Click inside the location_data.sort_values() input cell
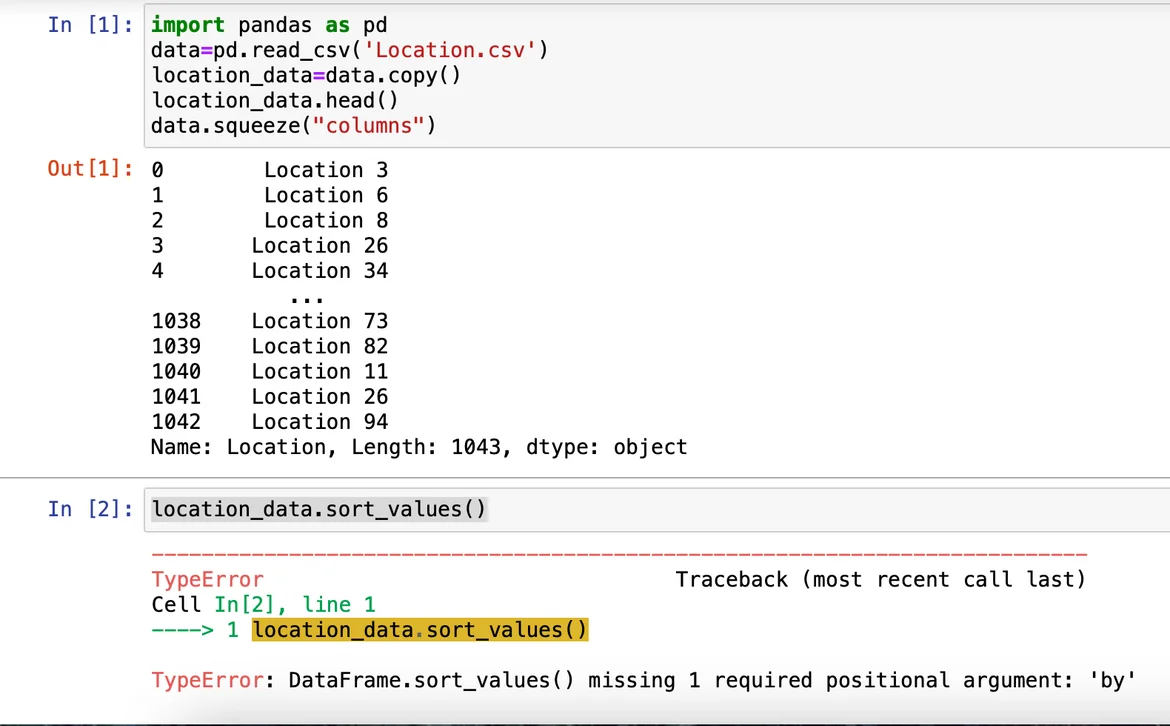 point(319,510)
